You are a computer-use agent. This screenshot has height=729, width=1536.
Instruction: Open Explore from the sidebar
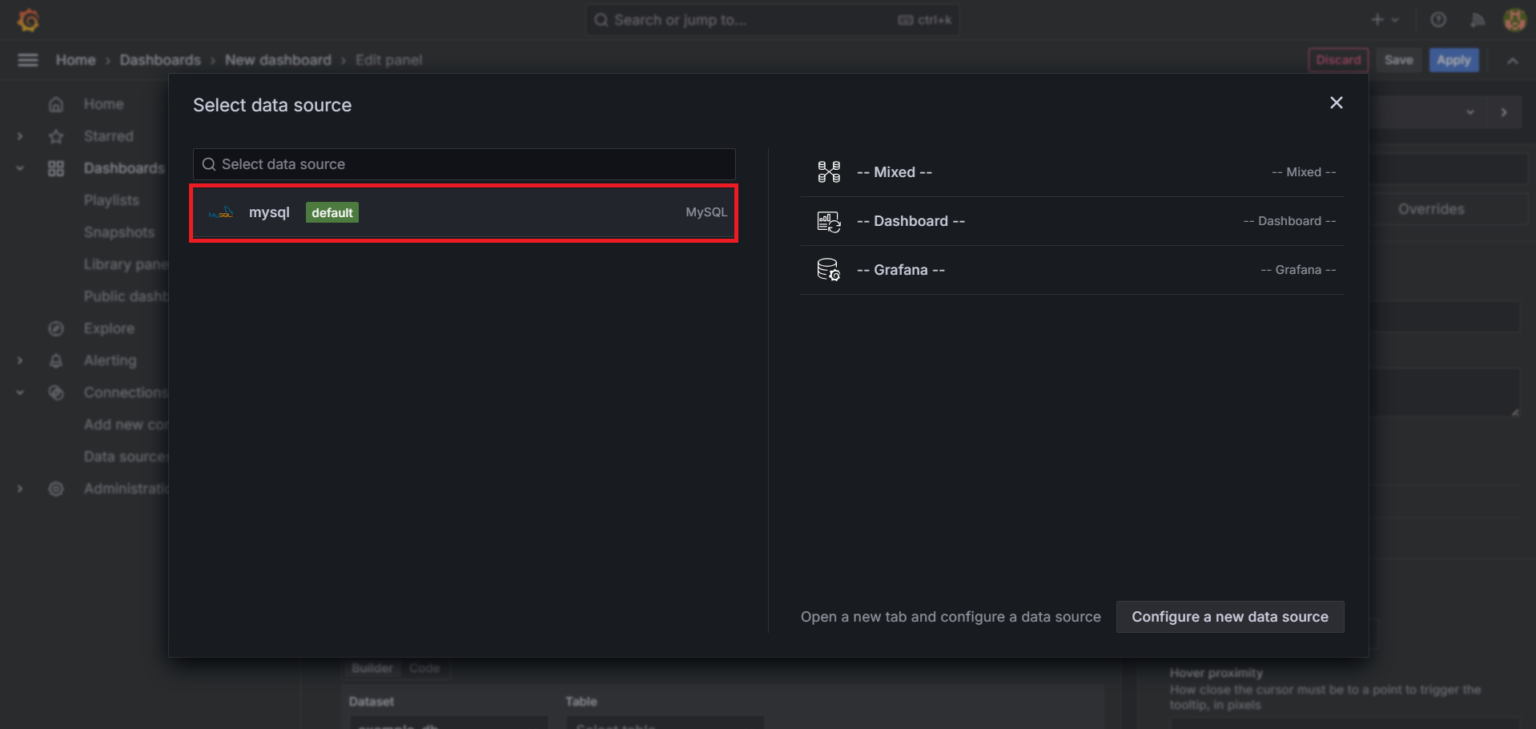pos(109,328)
